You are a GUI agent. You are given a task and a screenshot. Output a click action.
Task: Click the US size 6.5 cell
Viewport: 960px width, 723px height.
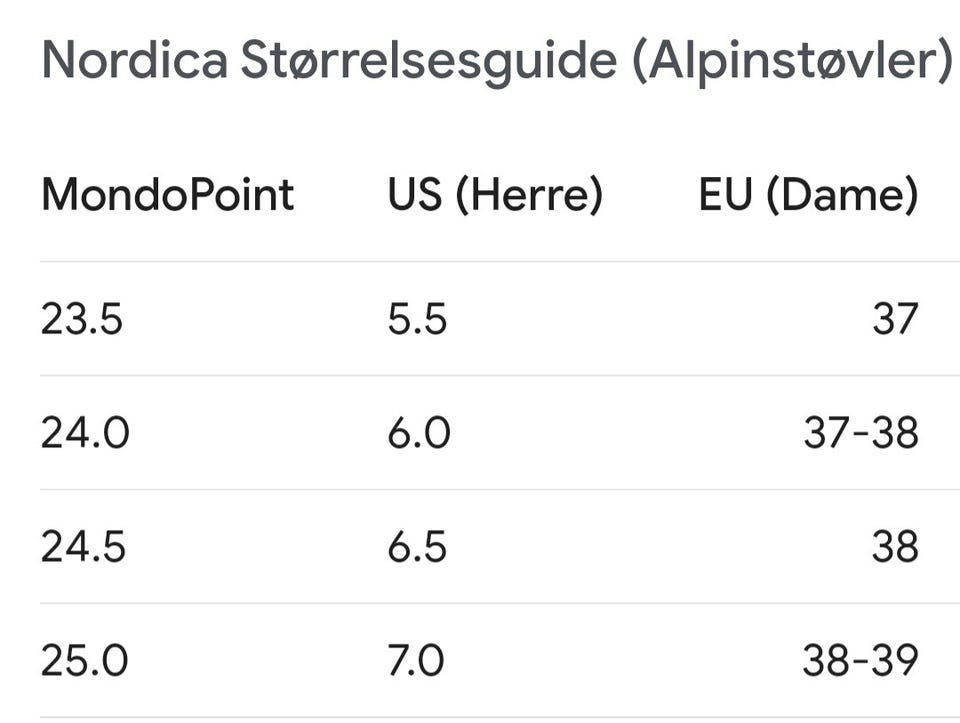click(x=418, y=547)
